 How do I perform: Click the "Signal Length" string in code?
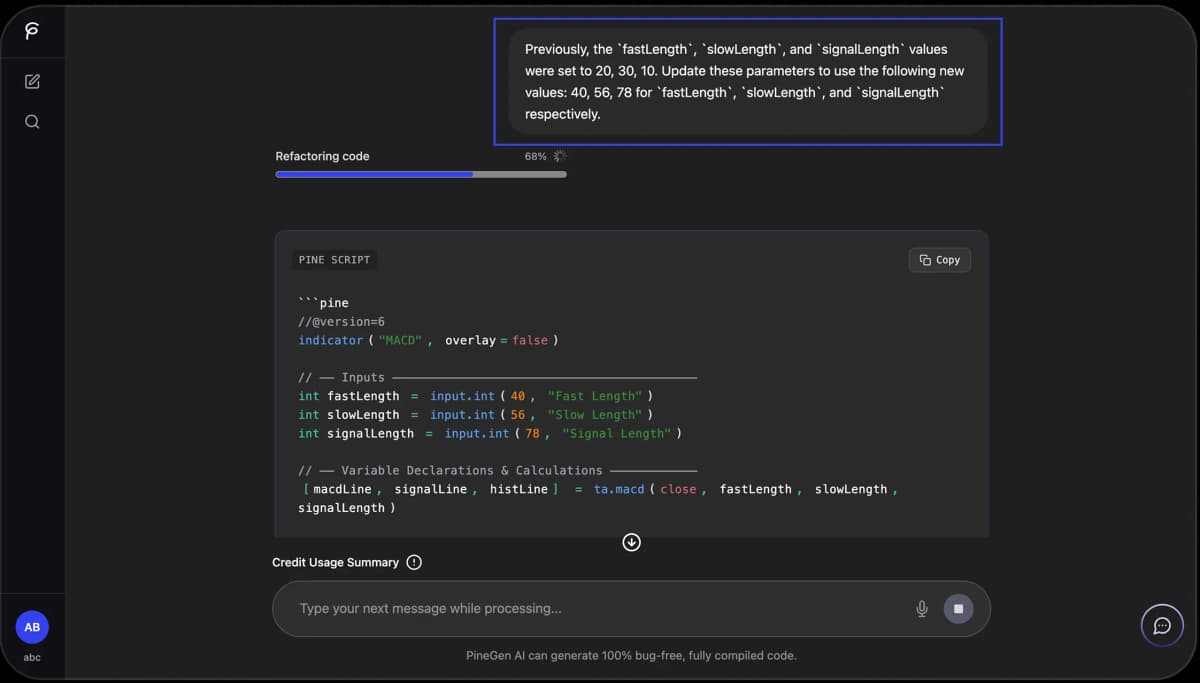click(x=616, y=433)
